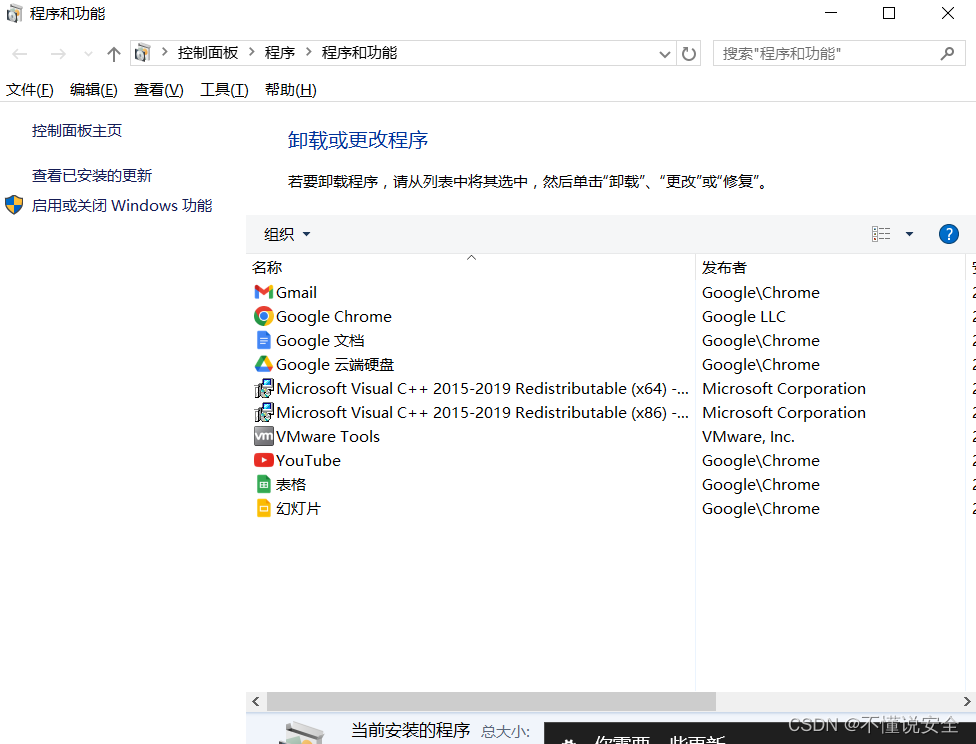Click the YouTube icon in list

(264, 460)
